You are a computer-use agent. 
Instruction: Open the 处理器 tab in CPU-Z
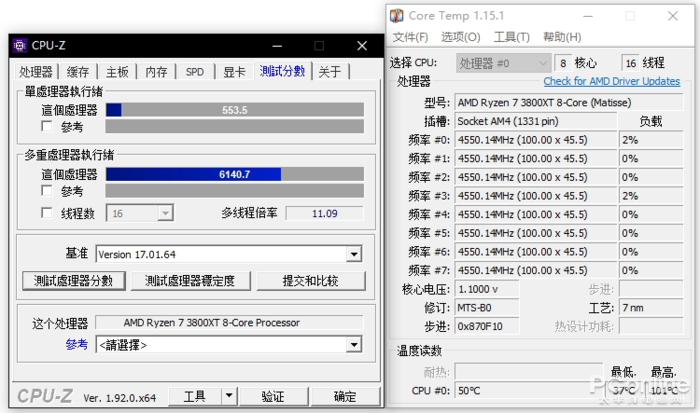[x=36, y=72]
